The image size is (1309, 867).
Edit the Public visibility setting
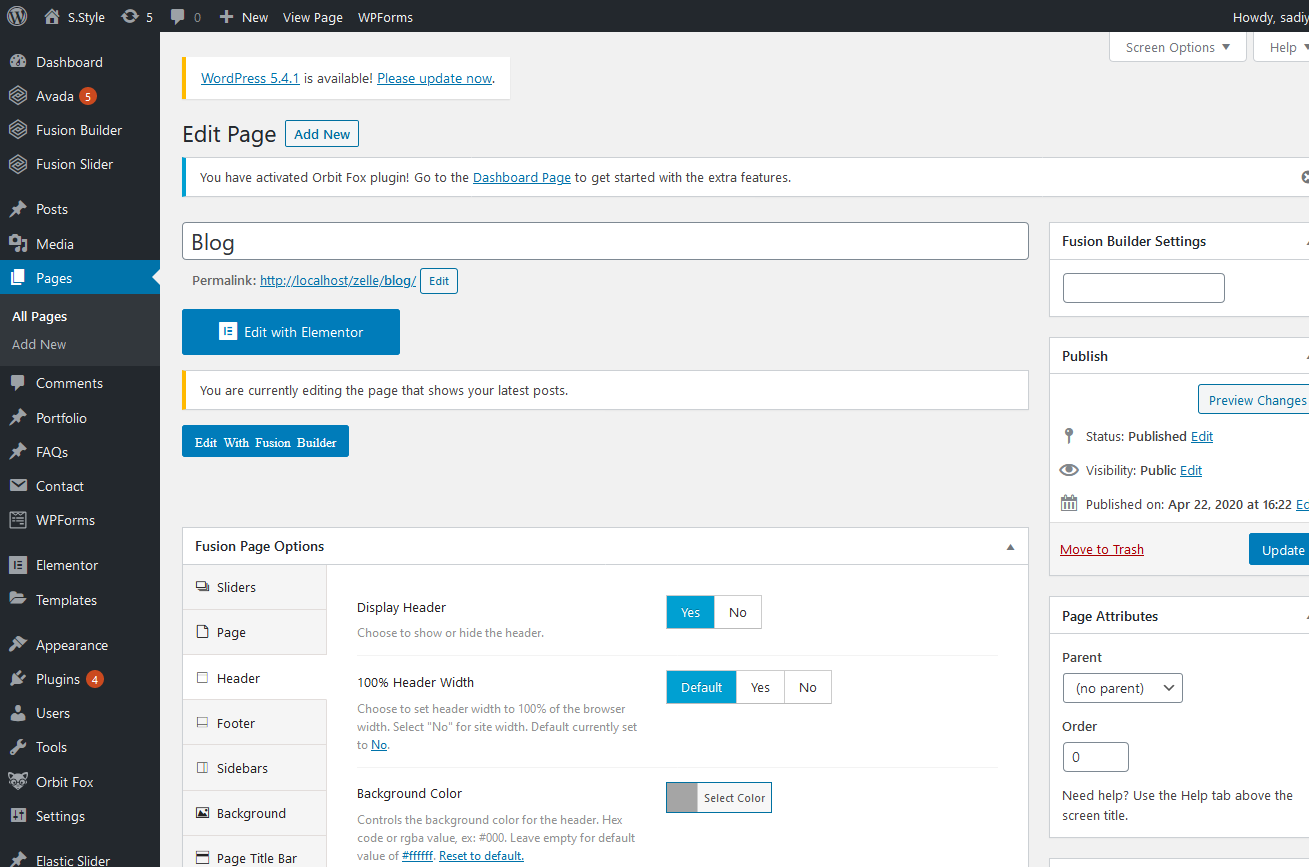click(x=1191, y=470)
